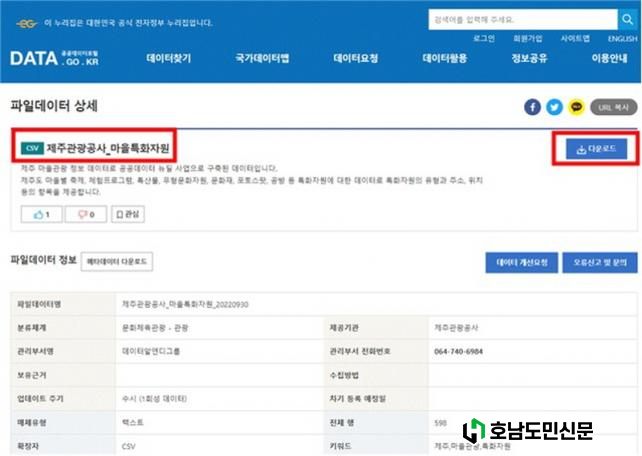The width and height of the screenshot is (642, 456).
Task: Click the department value 데이터알앤디그룹
Action: click(x=151, y=351)
